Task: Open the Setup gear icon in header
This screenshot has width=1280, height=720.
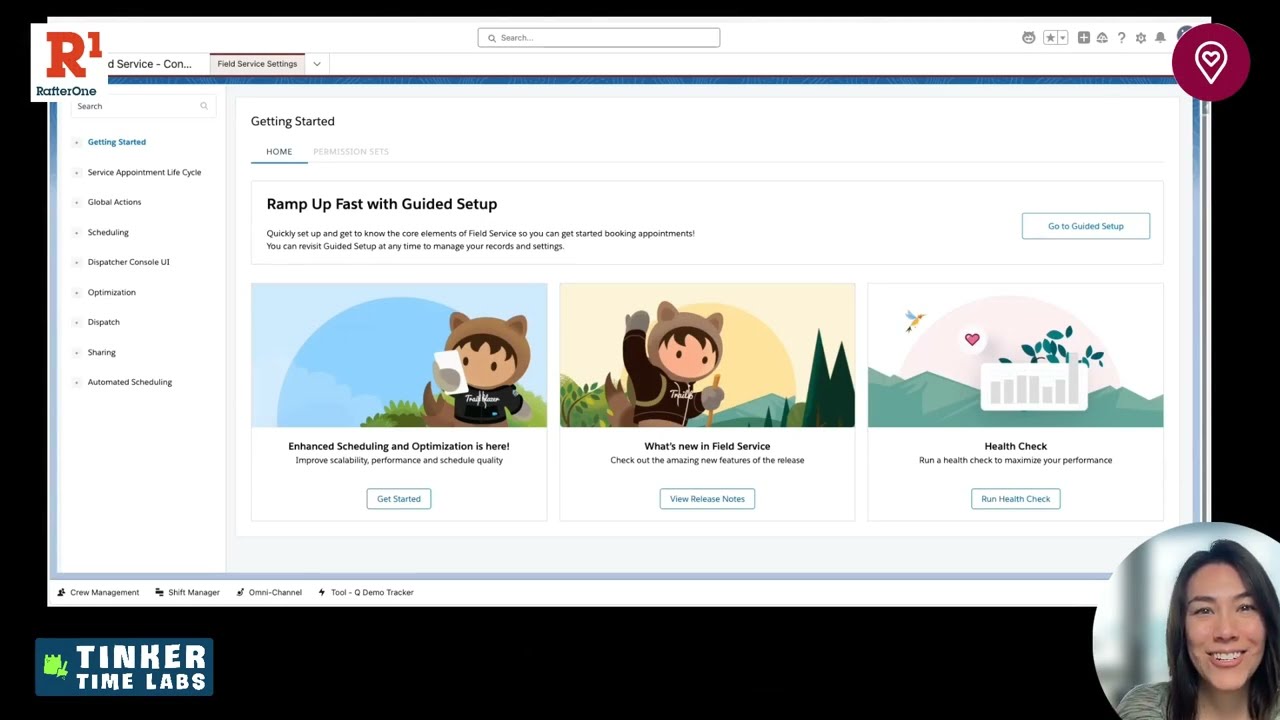Action: coord(1141,37)
